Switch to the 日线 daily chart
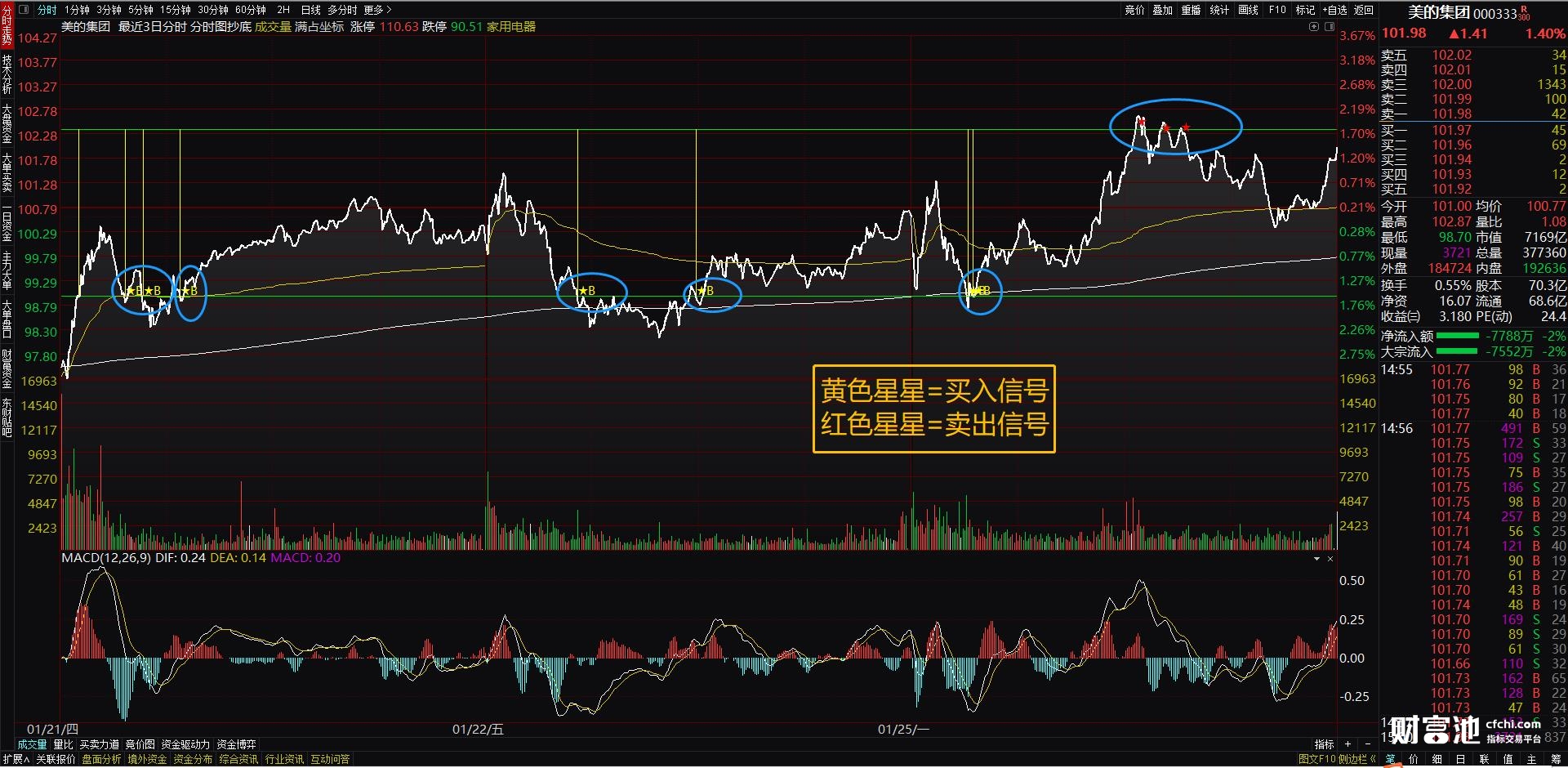Screen dimensions: 1568x768 pyautogui.click(x=310, y=10)
